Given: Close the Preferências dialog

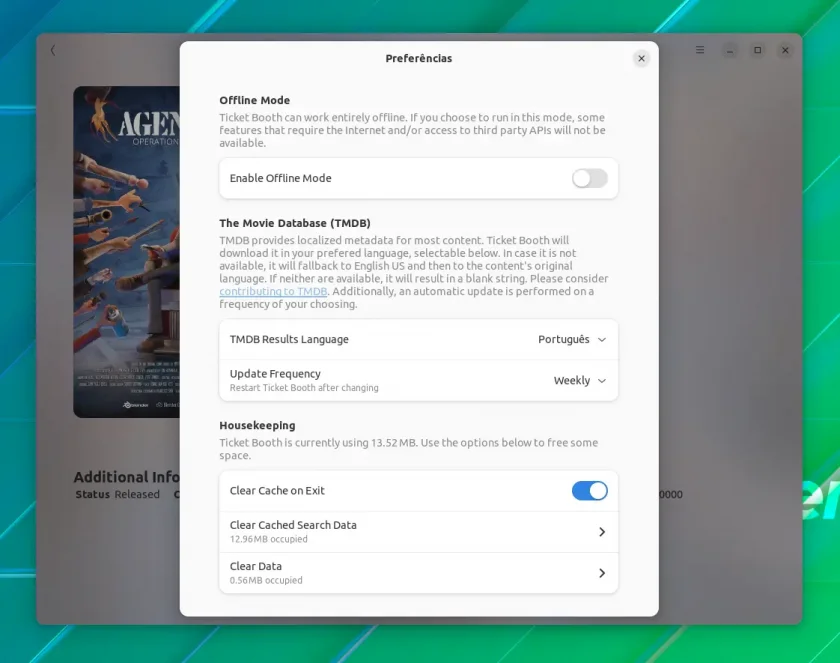Looking at the screenshot, I should point(641,58).
